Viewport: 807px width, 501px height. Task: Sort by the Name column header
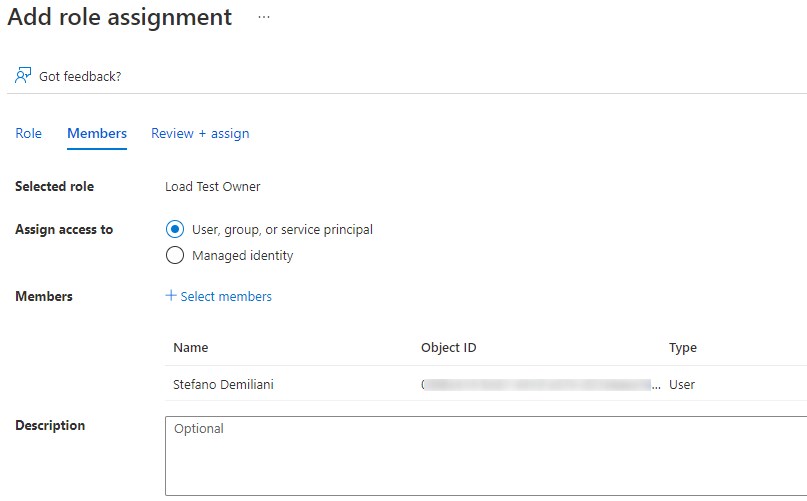click(190, 348)
